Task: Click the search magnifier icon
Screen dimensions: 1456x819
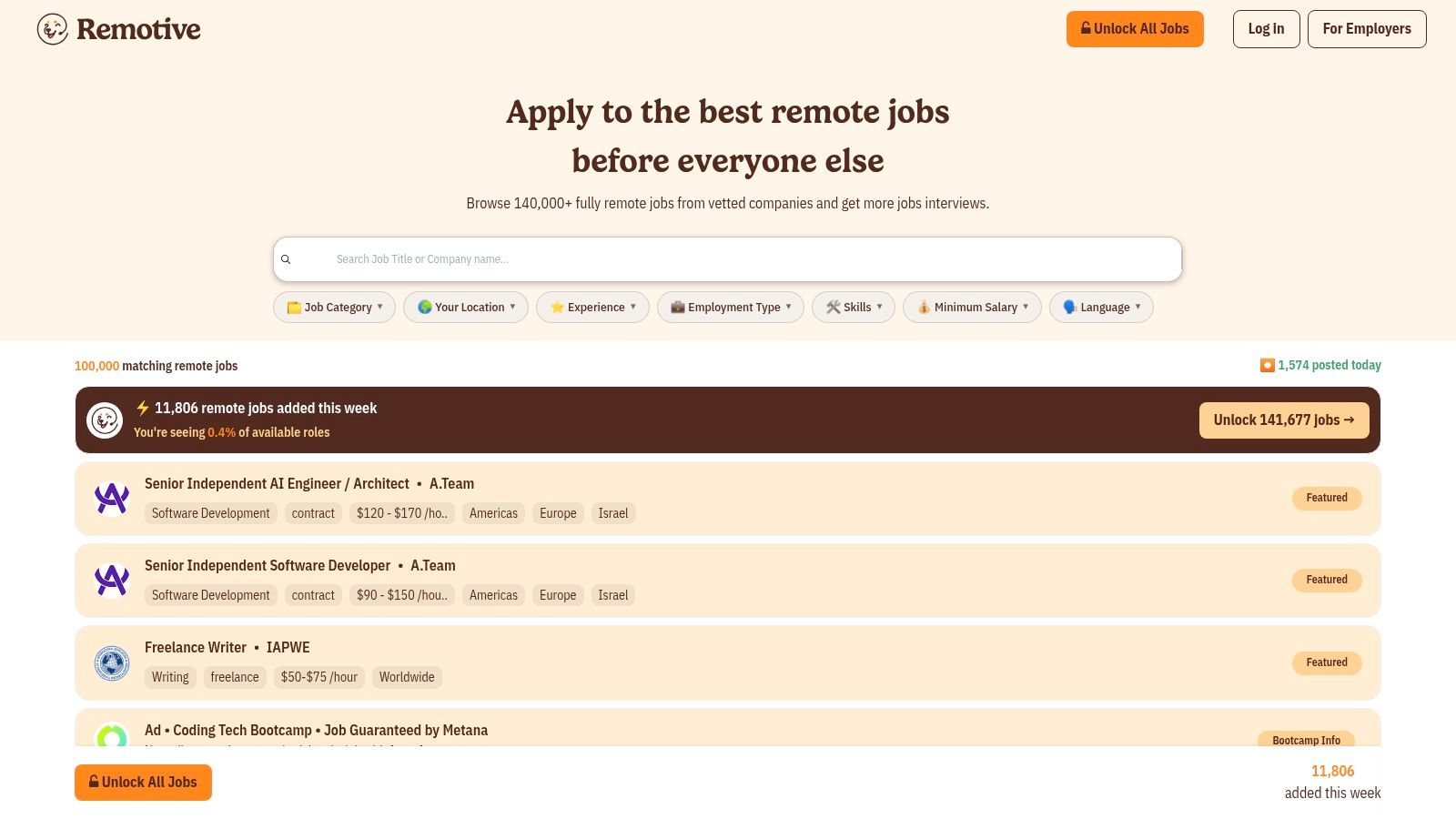Action: [286, 259]
